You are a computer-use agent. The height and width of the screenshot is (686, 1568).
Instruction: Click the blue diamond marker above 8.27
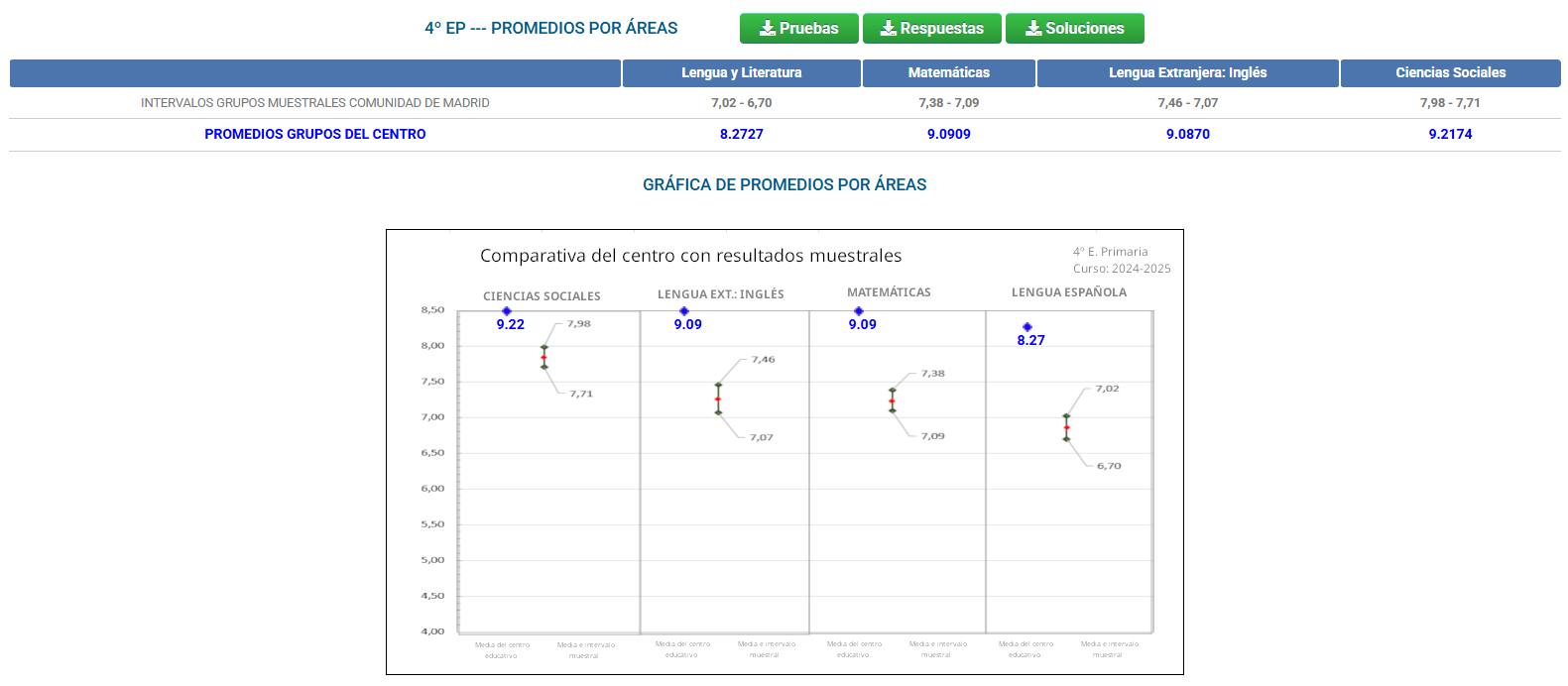click(1027, 327)
